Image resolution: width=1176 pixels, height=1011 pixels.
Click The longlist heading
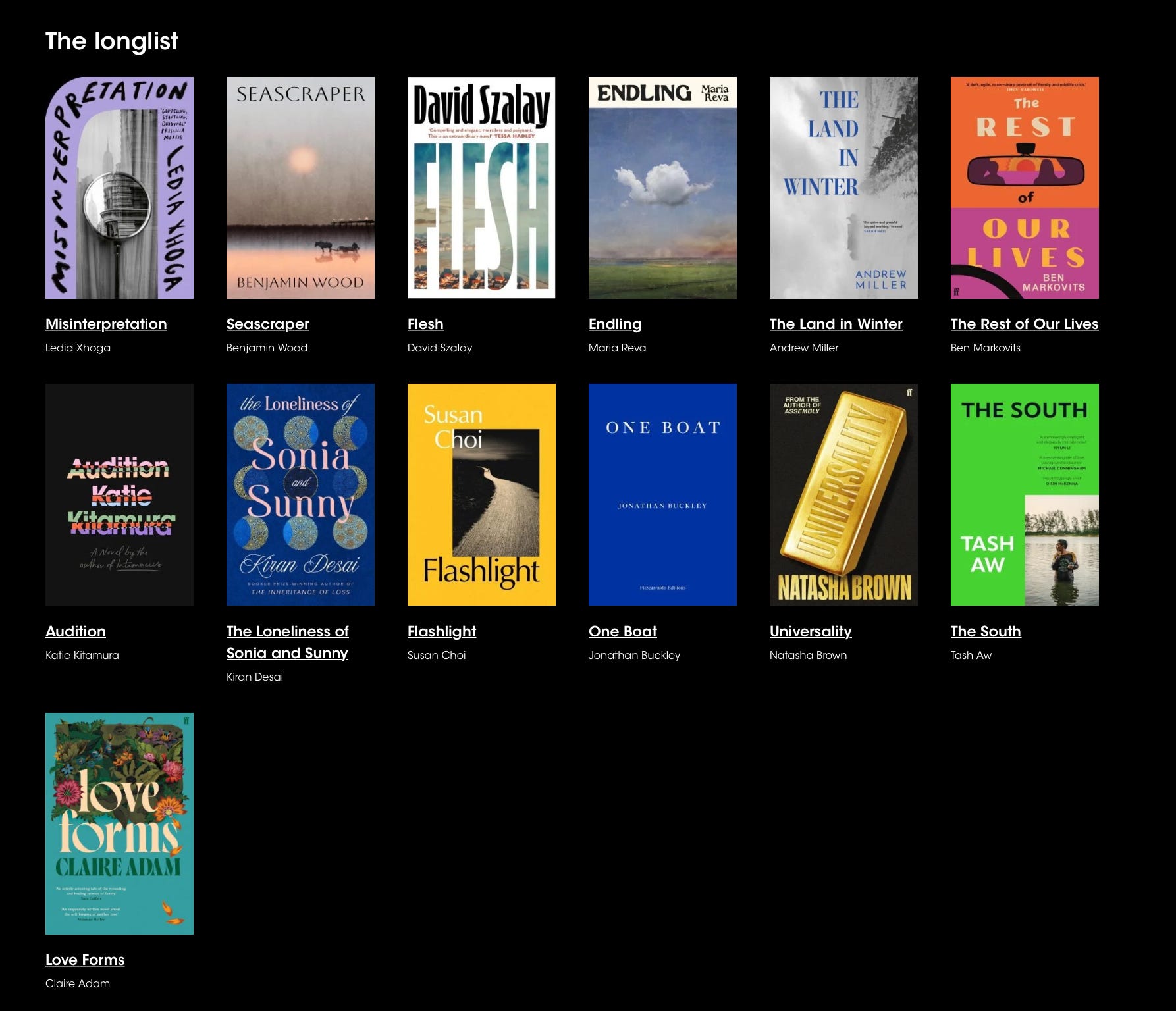(x=111, y=41)
